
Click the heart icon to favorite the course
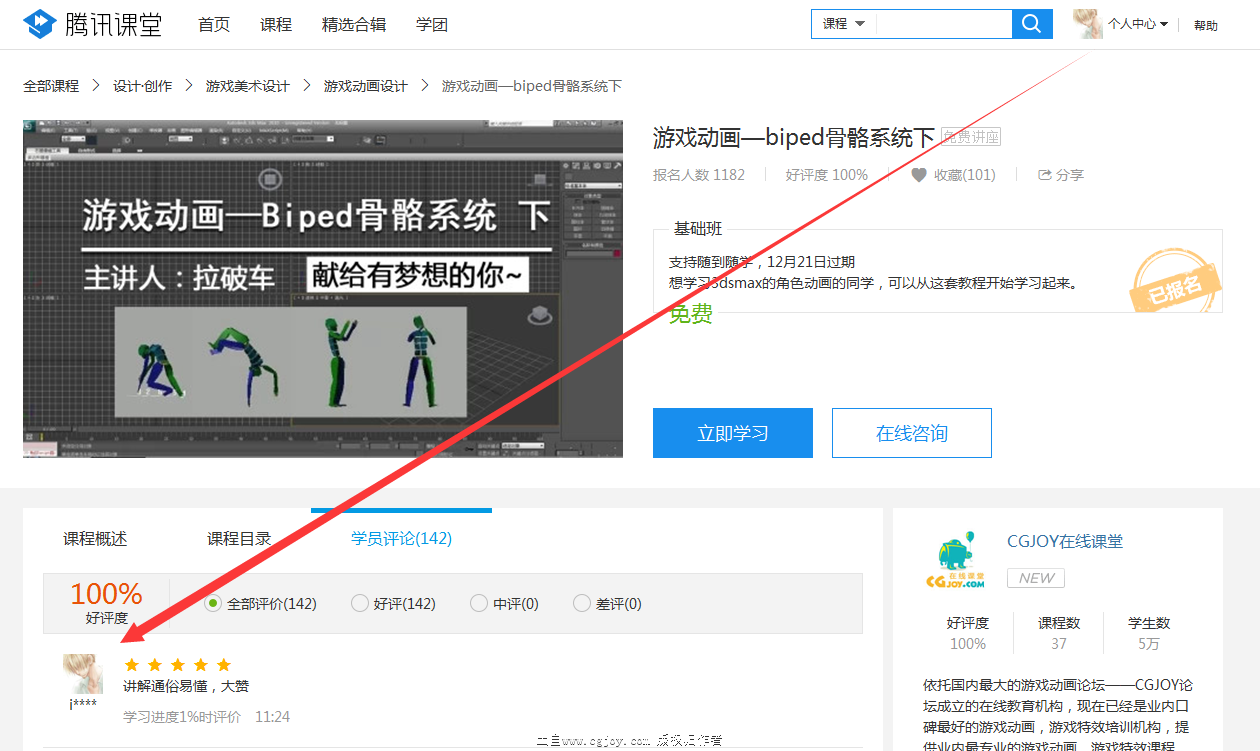pos(918,174)
